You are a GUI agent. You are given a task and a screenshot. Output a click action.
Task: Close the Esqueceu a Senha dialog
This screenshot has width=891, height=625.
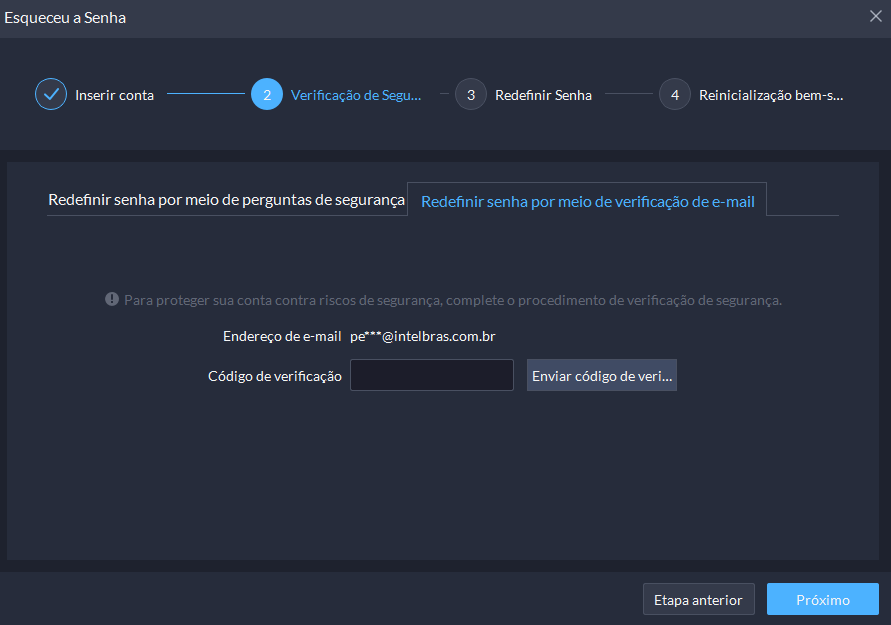[876, 16]
